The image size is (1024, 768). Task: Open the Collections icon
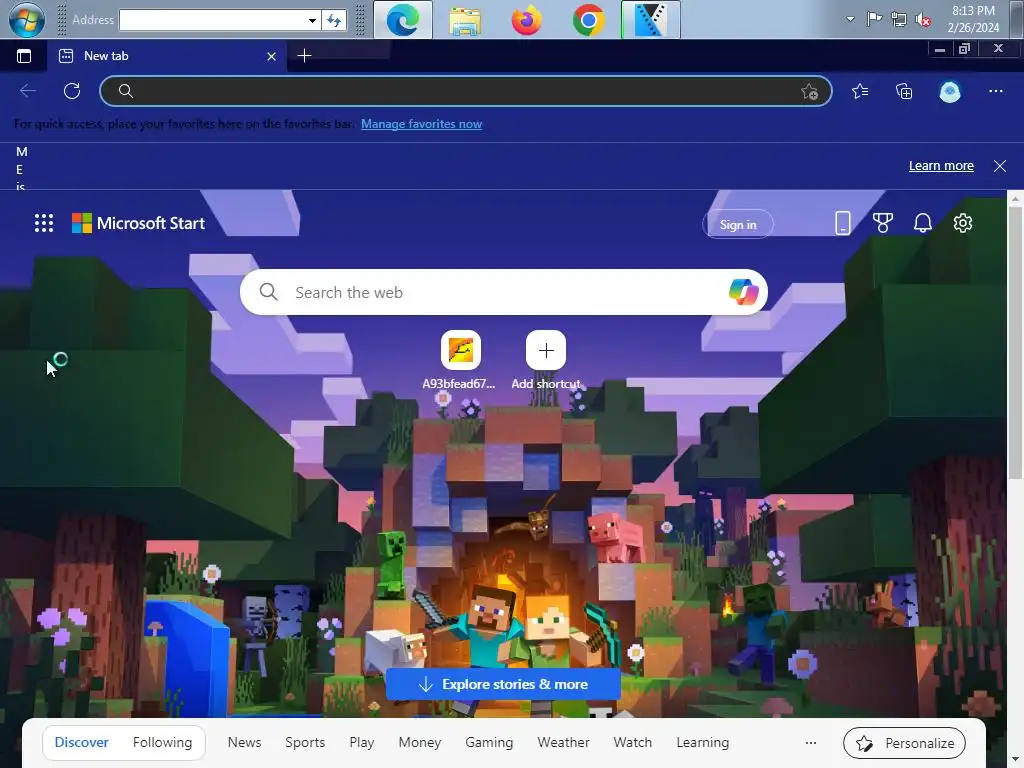pyautogui.click(x=904, y=91)
